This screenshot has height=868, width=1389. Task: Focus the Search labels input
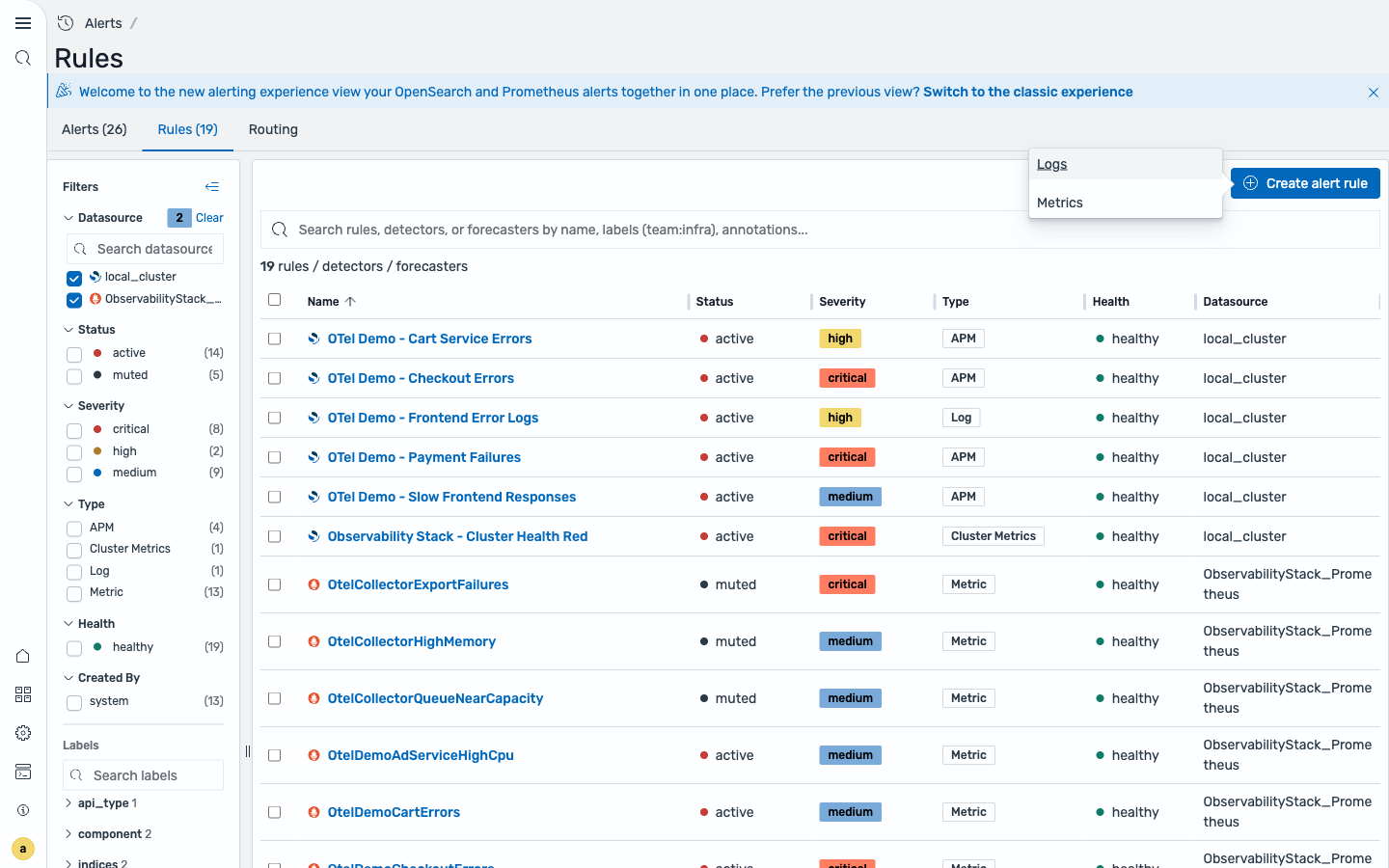pyautogui.click(x=143, y=775)
